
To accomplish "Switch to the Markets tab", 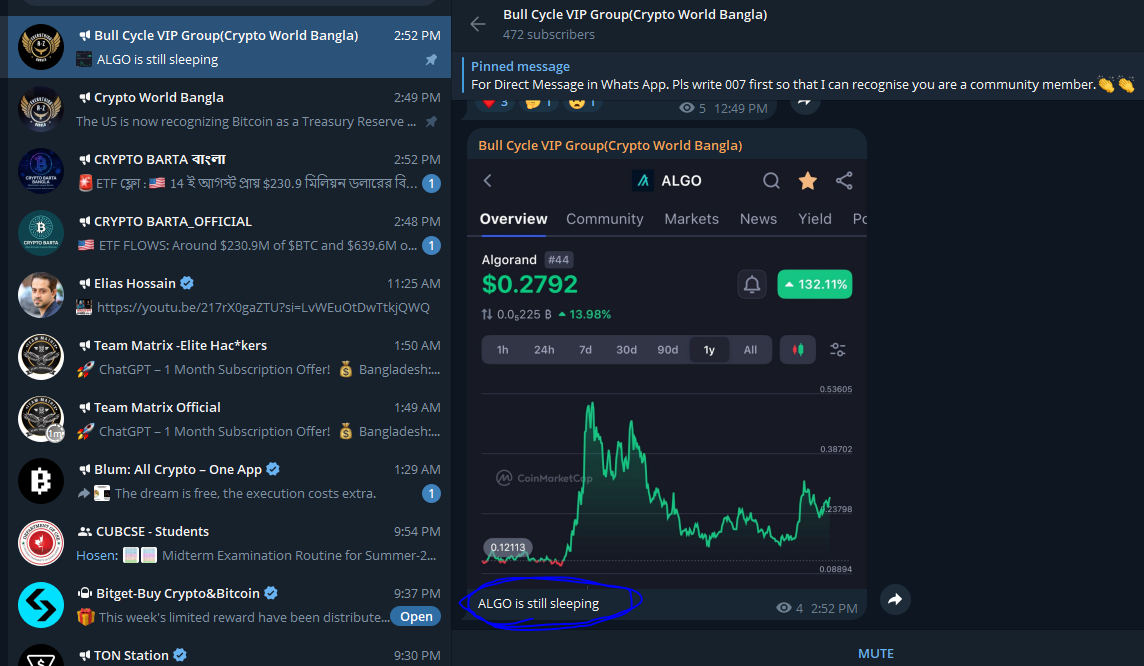I will click(x=691, y=219).
